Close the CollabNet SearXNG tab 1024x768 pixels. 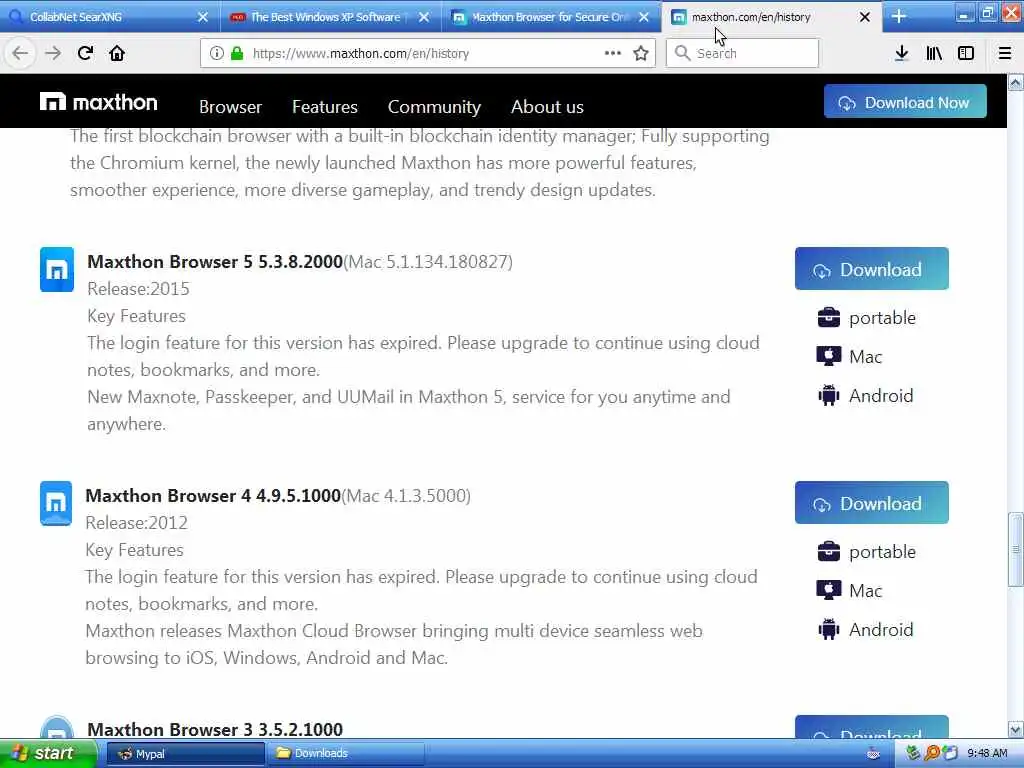click(x=203, y=17)
